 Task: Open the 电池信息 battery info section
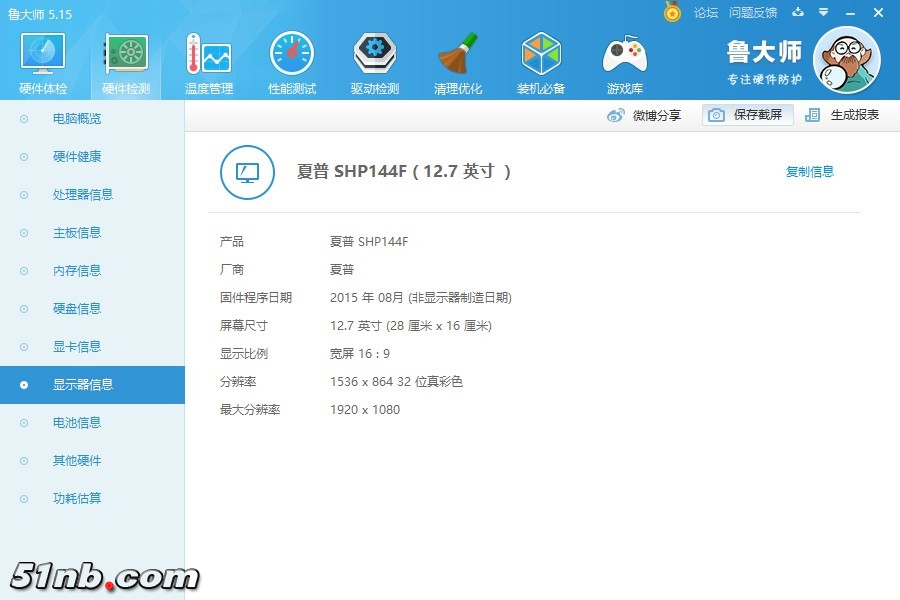click(x=78, y=423)
